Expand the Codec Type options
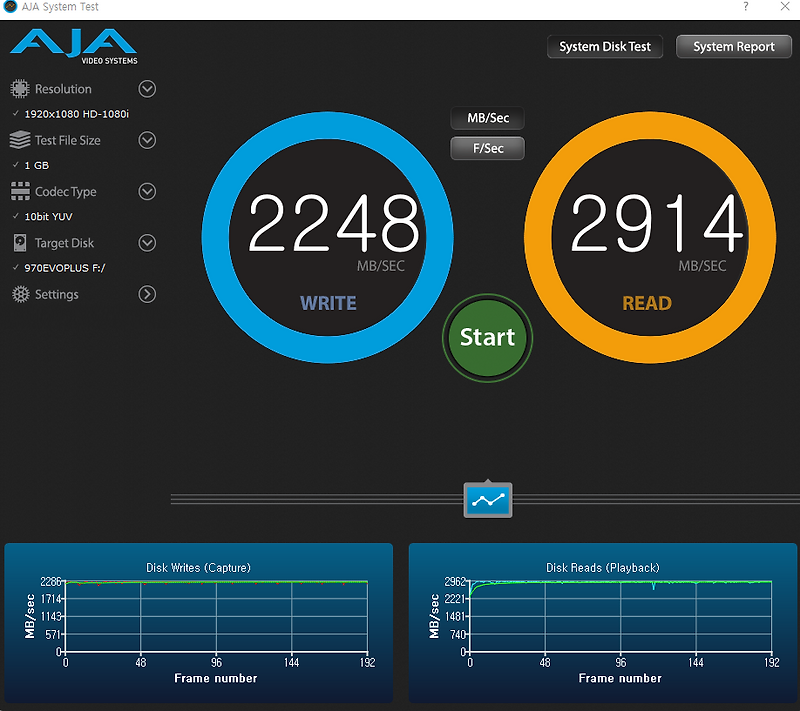 pyautogui.click(x=147, y=191)
